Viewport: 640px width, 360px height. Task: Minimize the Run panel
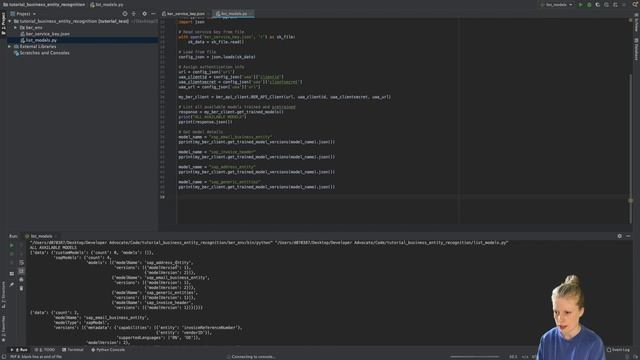pos(628,236)
